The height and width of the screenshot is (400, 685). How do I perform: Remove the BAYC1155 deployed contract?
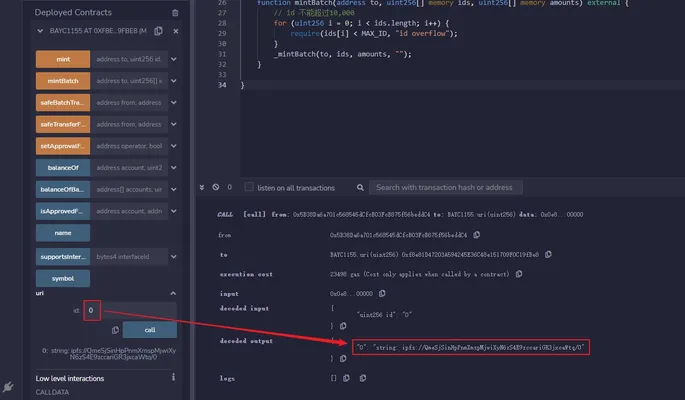click(176, 31)
